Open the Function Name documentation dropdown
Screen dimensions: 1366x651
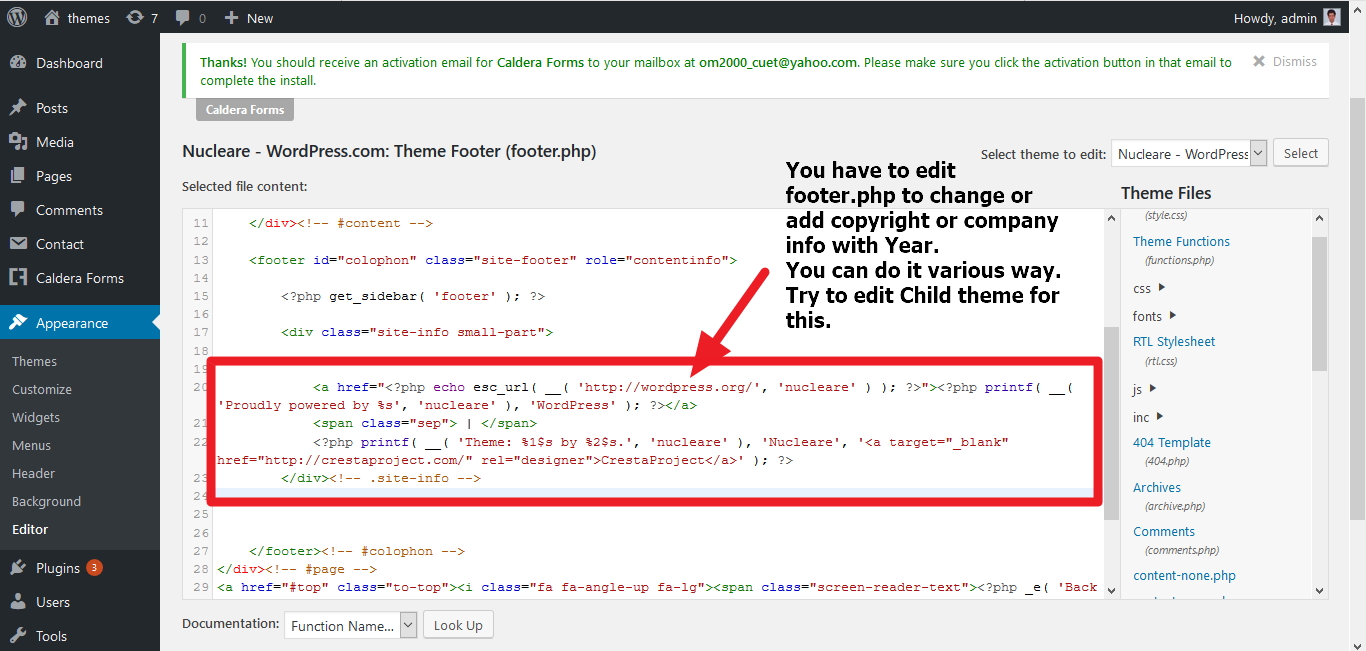[x=350, y=626]
